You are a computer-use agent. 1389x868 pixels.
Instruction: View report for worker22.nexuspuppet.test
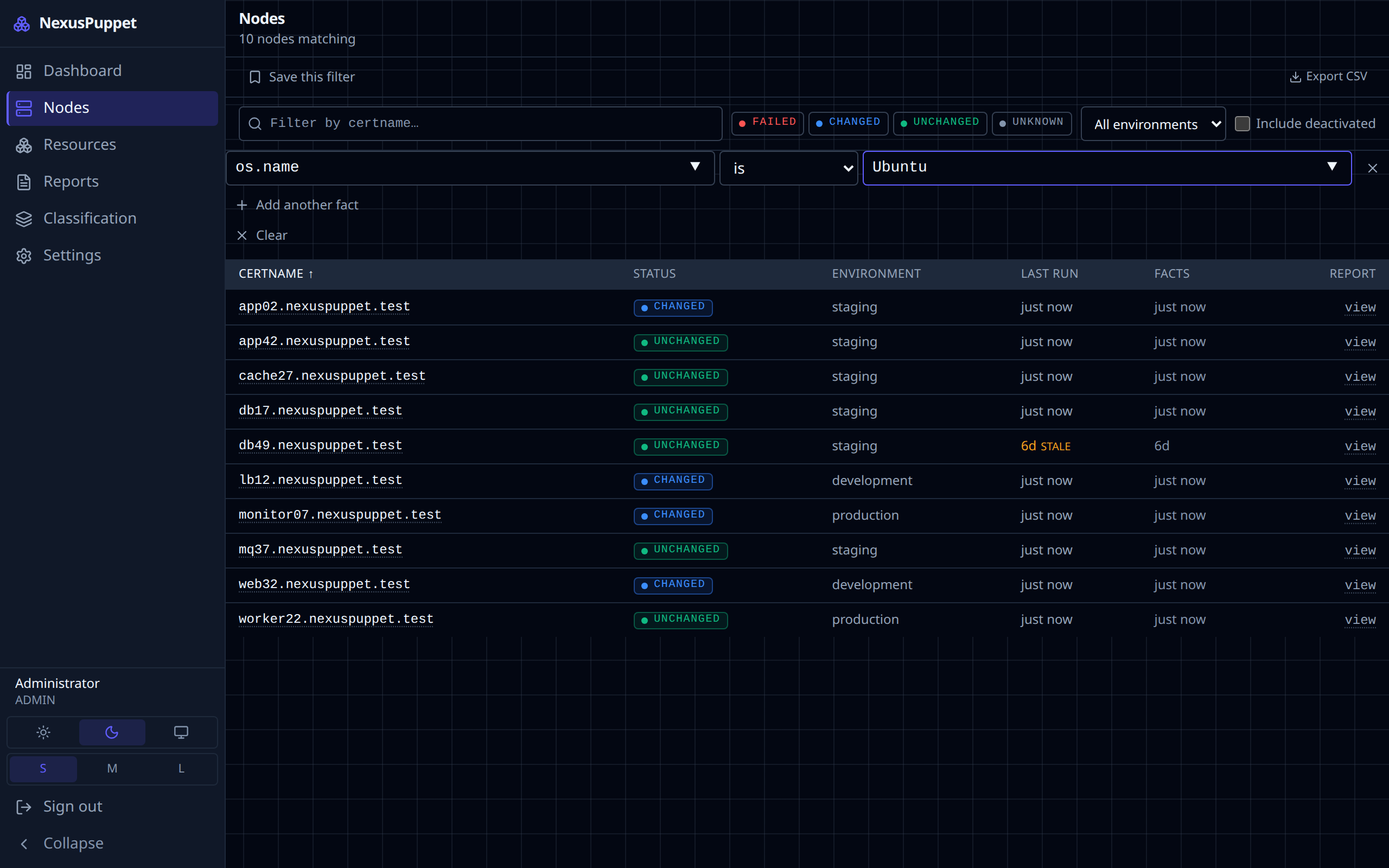(1360, 620)
